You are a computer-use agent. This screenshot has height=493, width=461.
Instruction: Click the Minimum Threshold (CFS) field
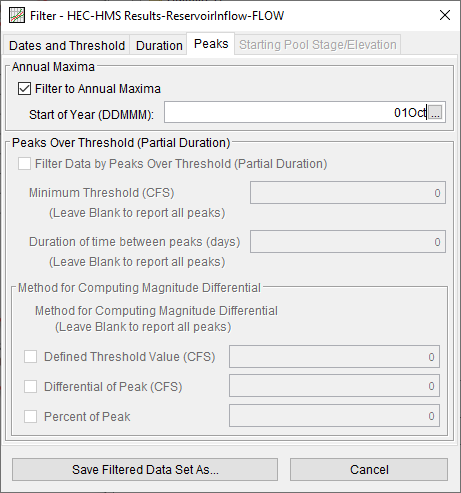(x=348, y=193)
